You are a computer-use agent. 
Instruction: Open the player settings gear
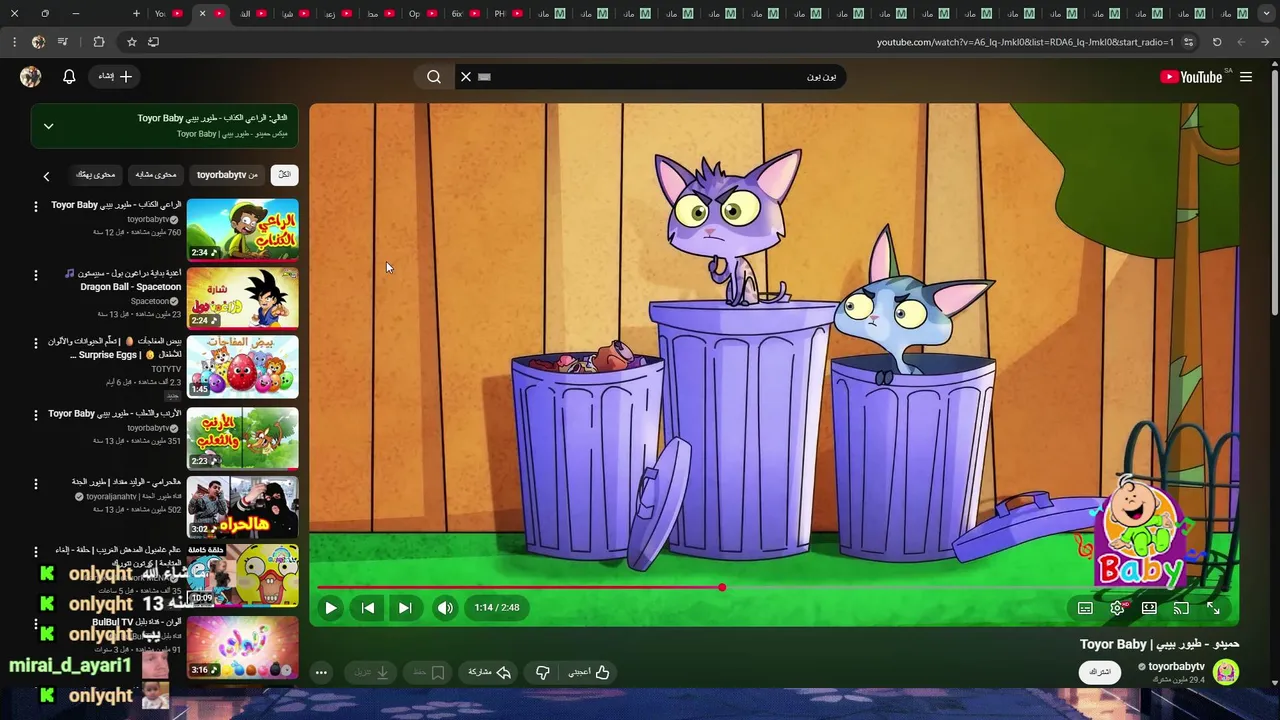point(1118,608)
